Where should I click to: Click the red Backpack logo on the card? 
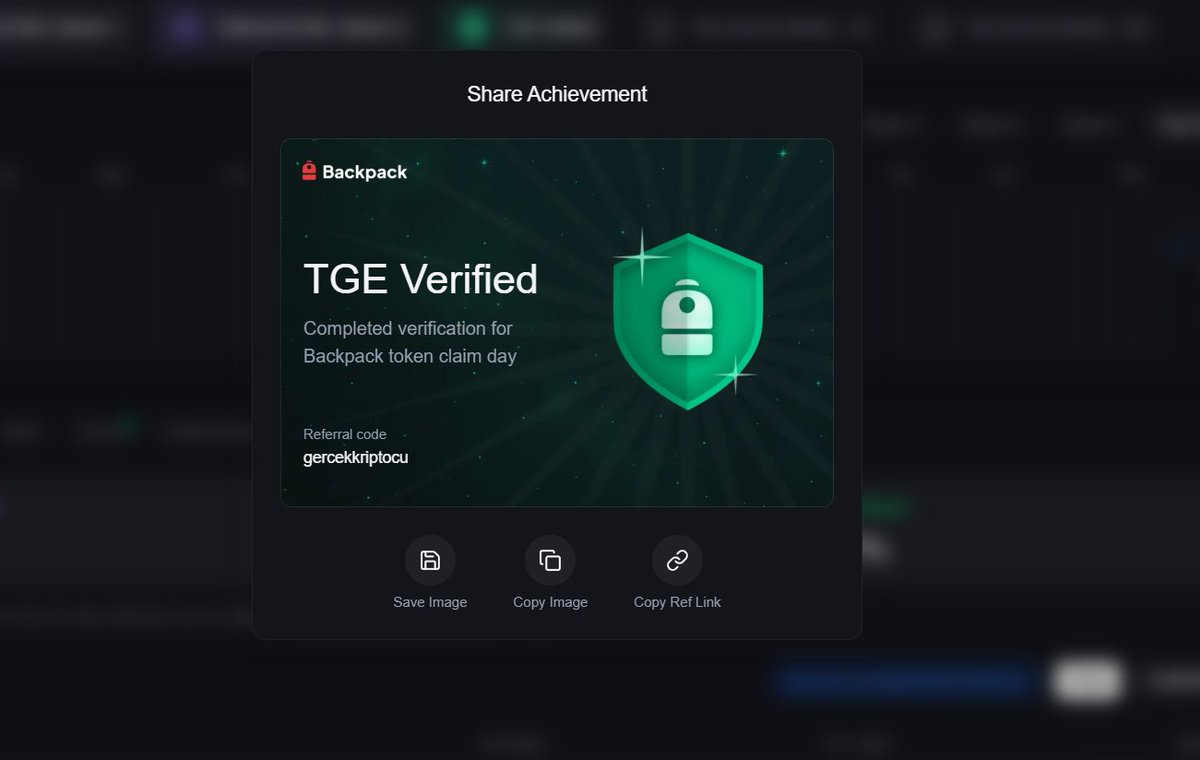click(309, 171)
